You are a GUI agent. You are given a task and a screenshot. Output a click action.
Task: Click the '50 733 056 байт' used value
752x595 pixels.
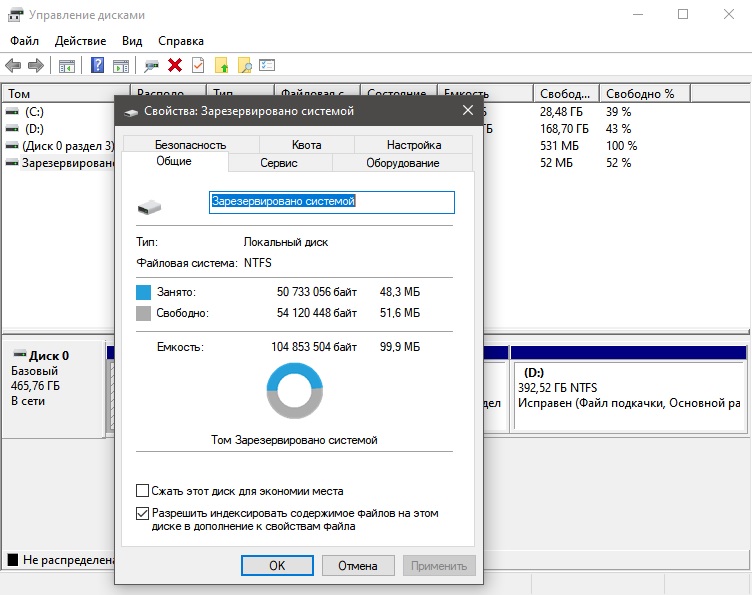[317, 292]
